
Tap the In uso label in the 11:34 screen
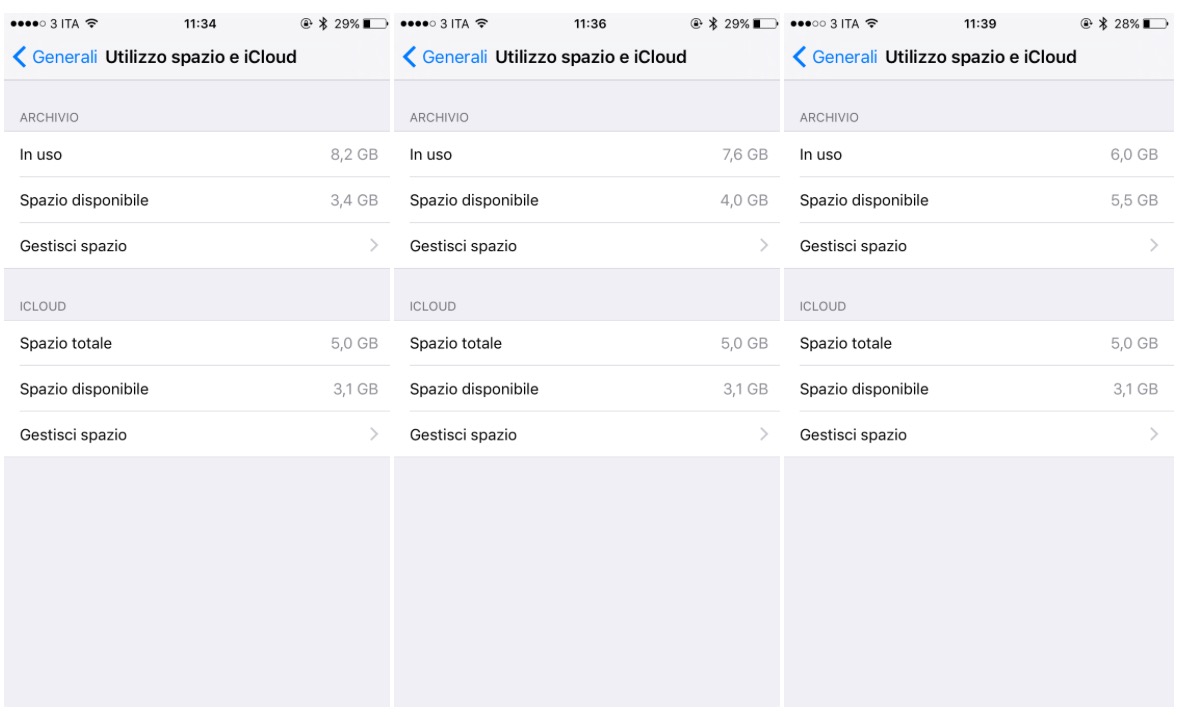[x=41, y=155]
